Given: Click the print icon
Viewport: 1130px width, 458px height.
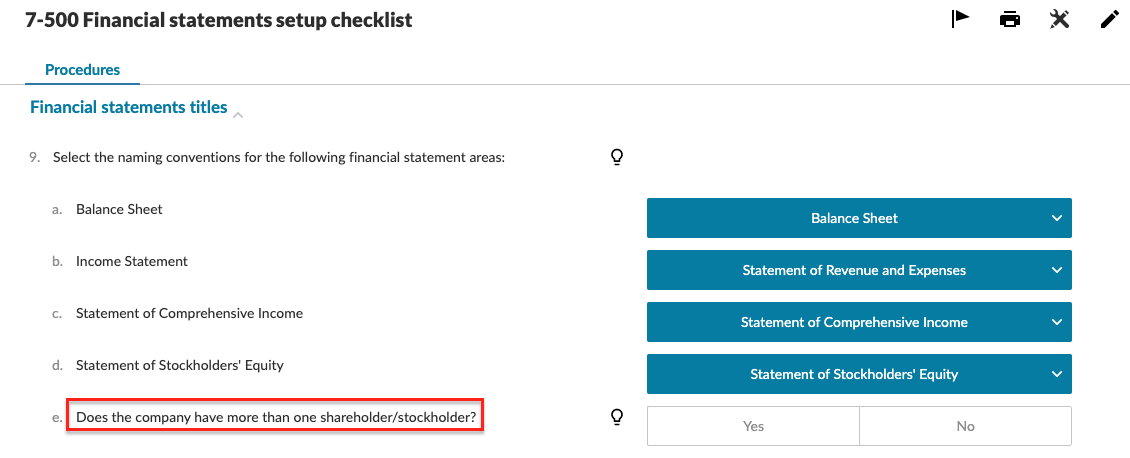Looking at the screenshot, I should pos(1010,19).
